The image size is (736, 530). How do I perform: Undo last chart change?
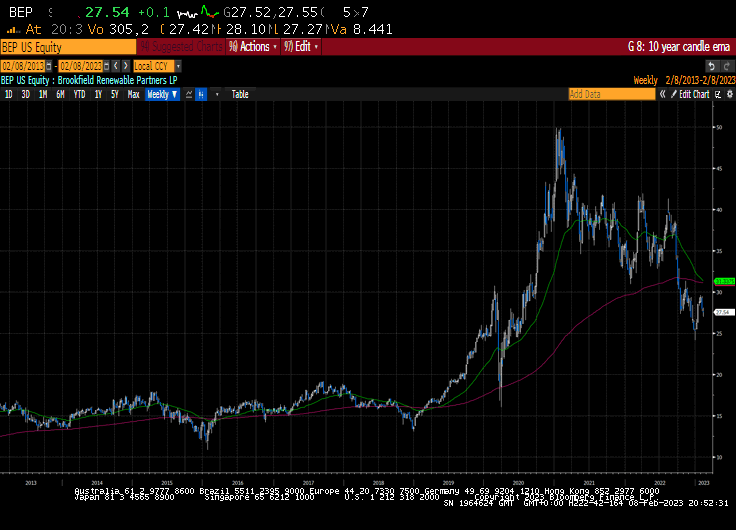(712, 66)
